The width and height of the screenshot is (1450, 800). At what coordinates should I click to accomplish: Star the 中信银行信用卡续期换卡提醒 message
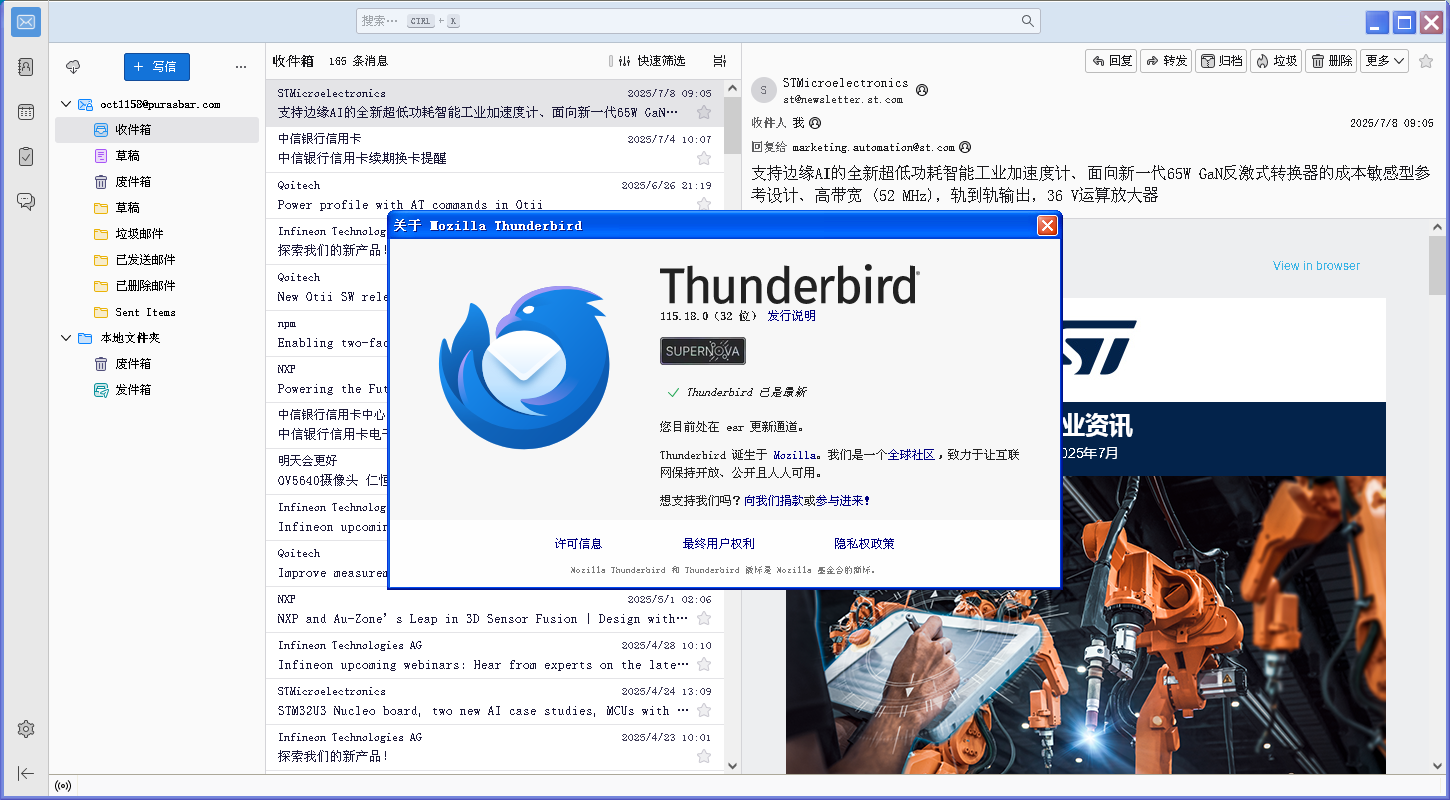[x=704, y=158]
